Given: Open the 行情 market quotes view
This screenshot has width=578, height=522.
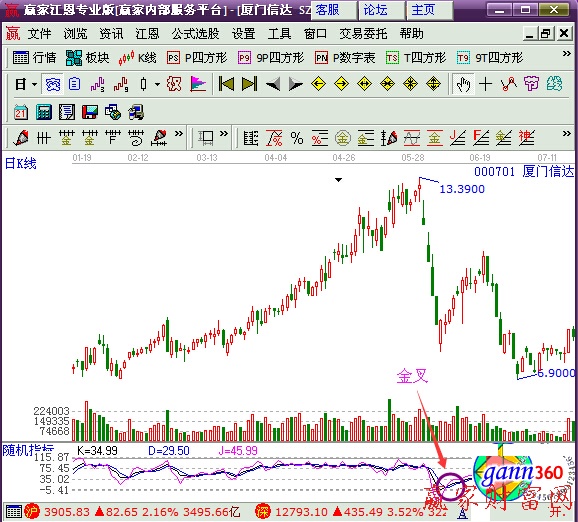Looking at the screenshot, I should tap(34, 58).
